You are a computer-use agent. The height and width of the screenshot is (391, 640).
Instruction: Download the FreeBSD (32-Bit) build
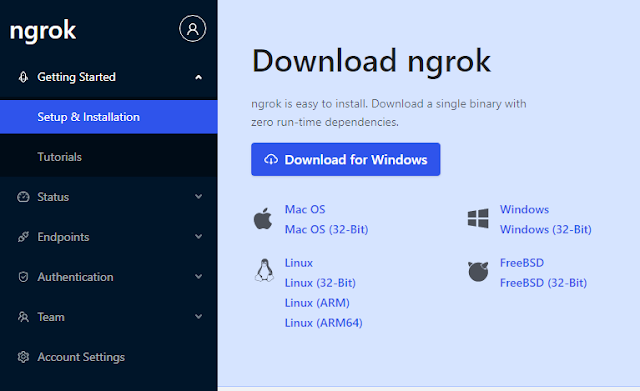point(543,283)
